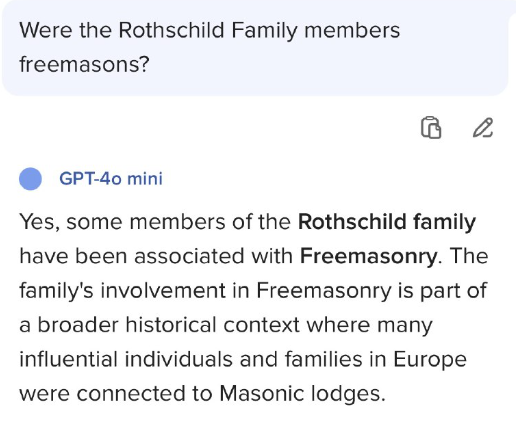Click "freemasons?" in the user question
This screenshot has height=423, width=516.
coord(84,64)
